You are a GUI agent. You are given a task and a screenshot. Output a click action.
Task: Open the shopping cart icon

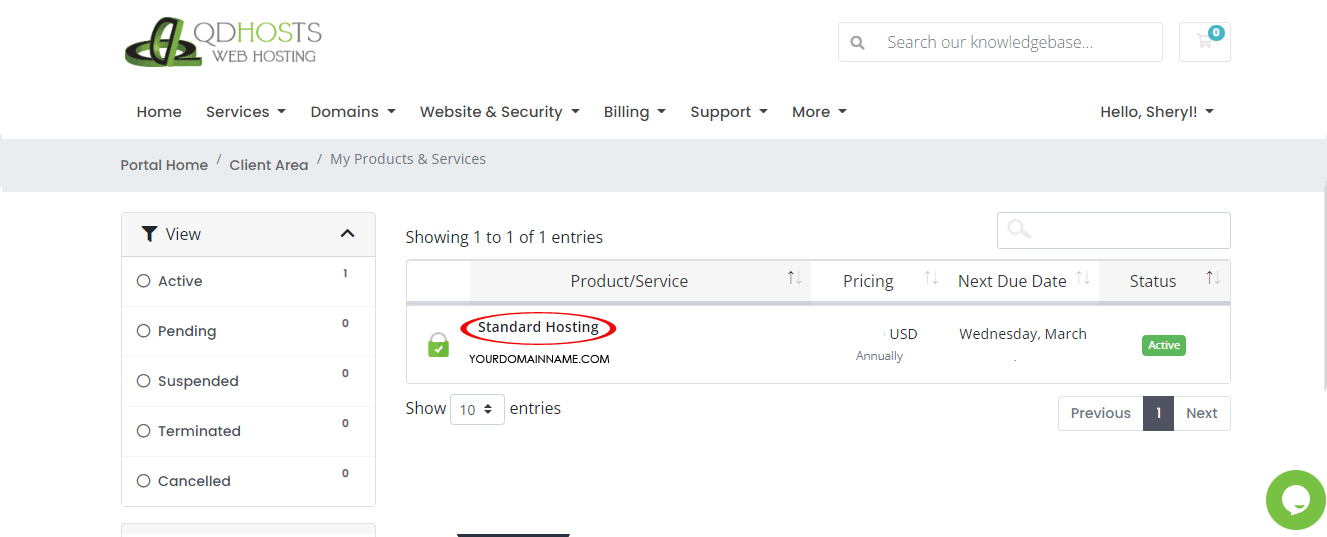pyautogui.click(x=1204, y=42)
